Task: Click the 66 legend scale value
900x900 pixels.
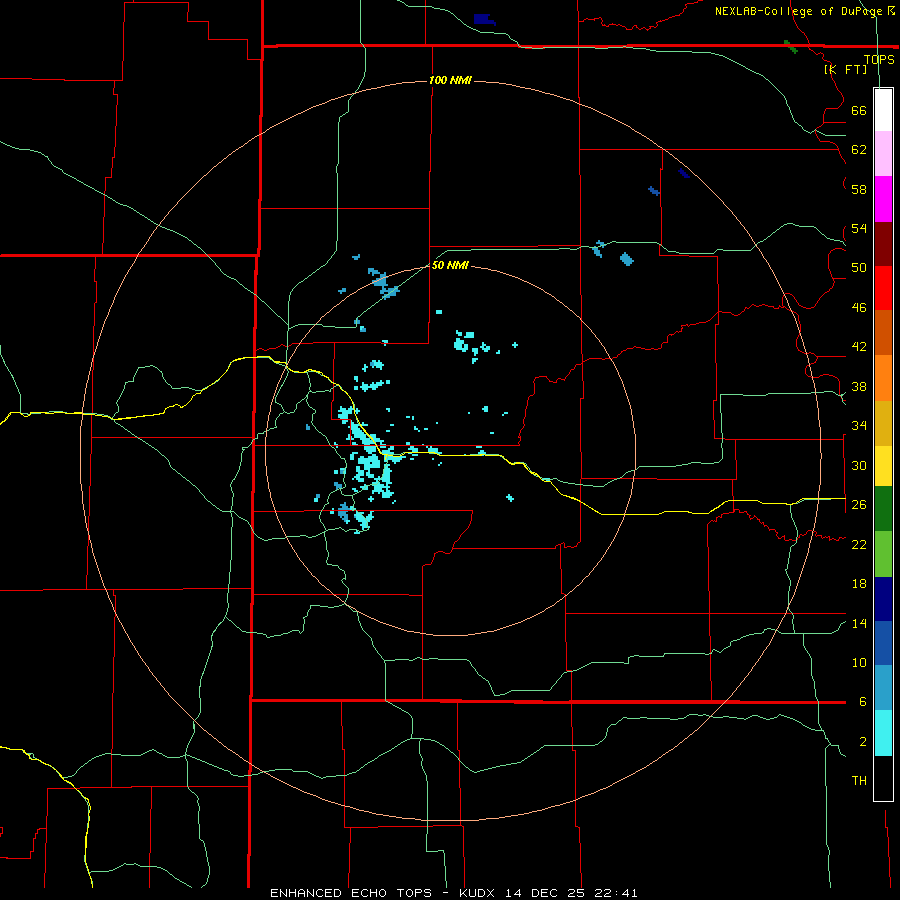Action: (x=859, y=111)
